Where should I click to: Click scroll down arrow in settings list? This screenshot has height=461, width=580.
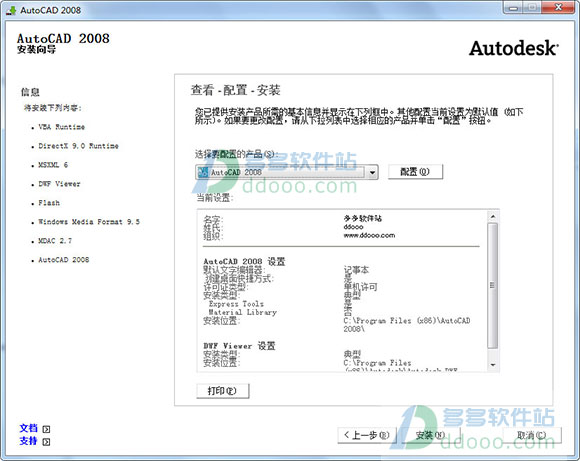[492, 365]
